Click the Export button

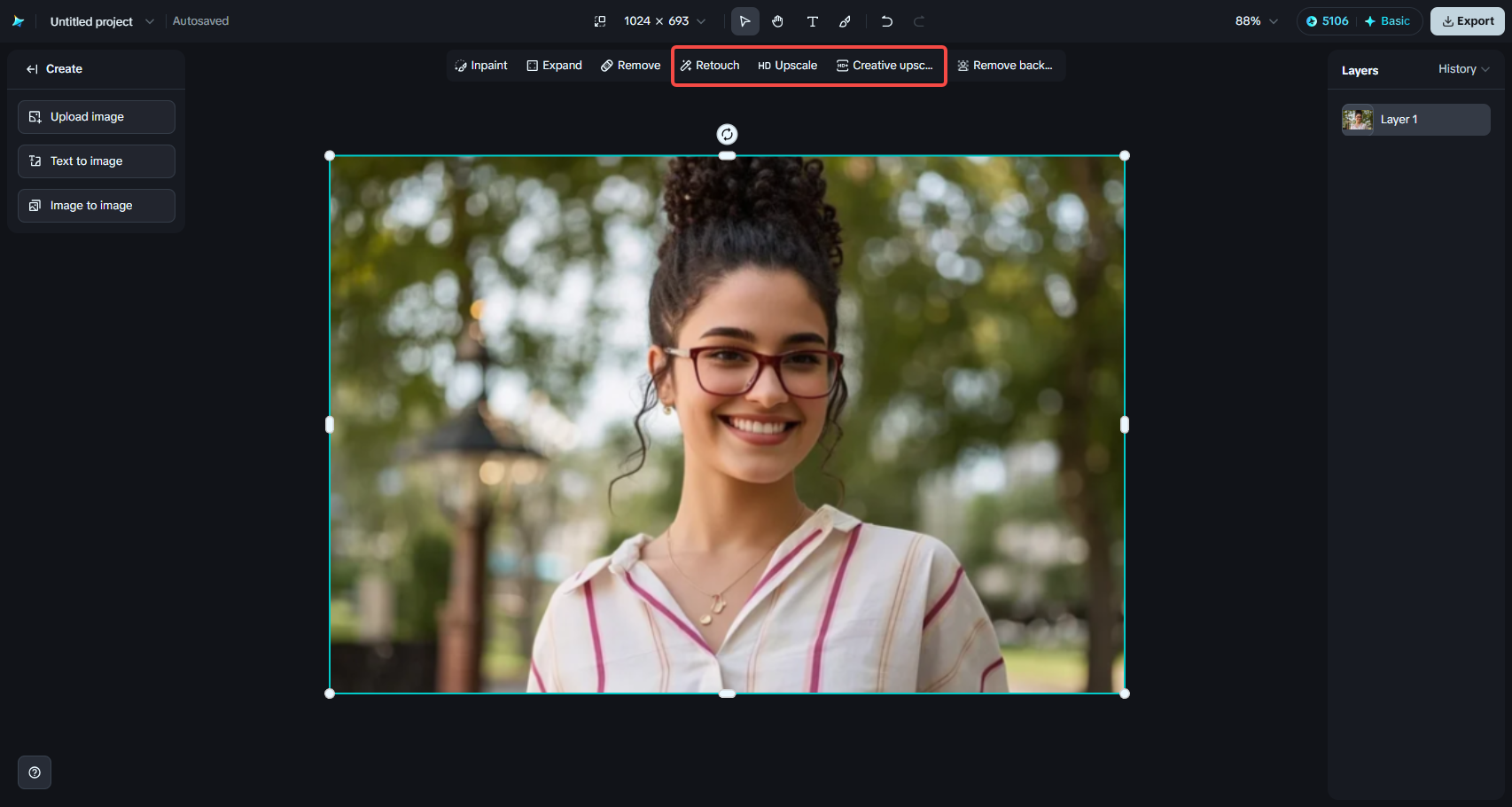click(1466, 20)
